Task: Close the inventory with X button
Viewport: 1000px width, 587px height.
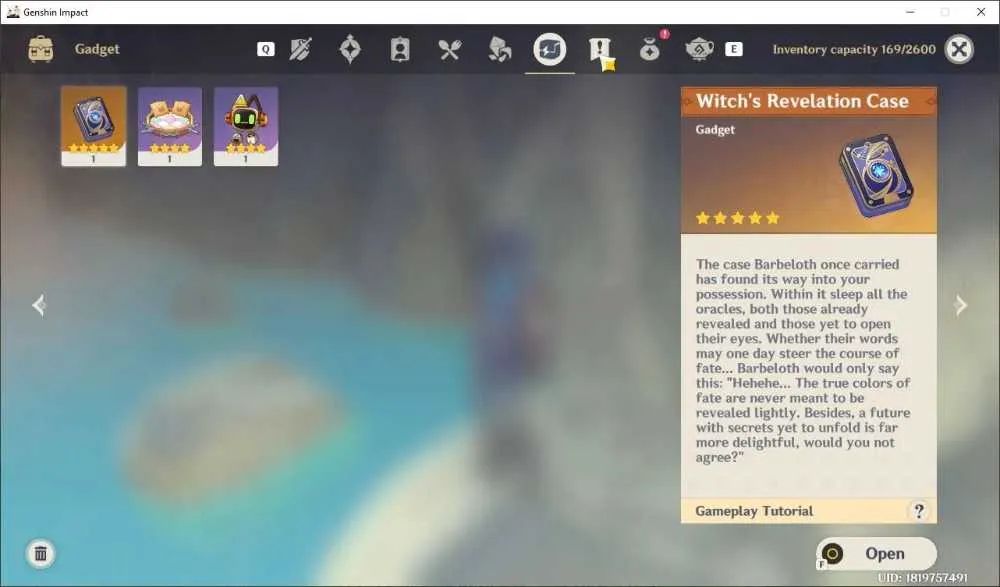Action: click(959, 49)
